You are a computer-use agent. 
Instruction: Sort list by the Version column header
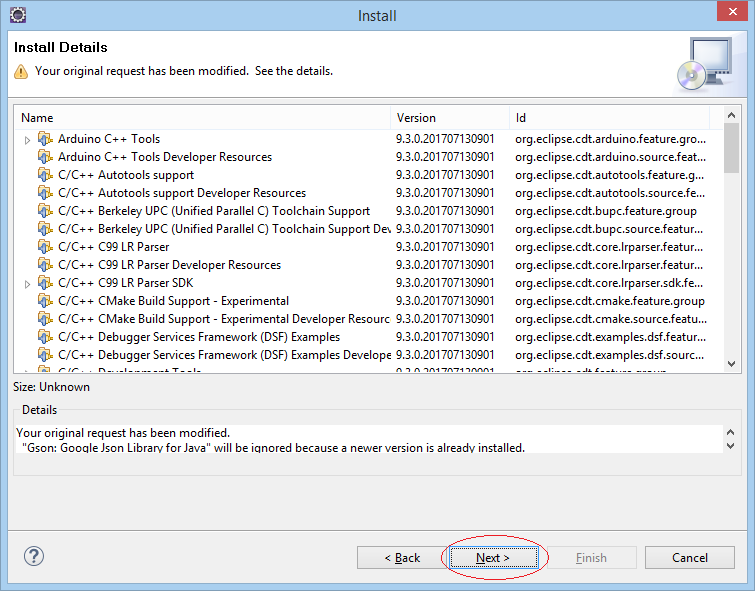pos(450,118)
